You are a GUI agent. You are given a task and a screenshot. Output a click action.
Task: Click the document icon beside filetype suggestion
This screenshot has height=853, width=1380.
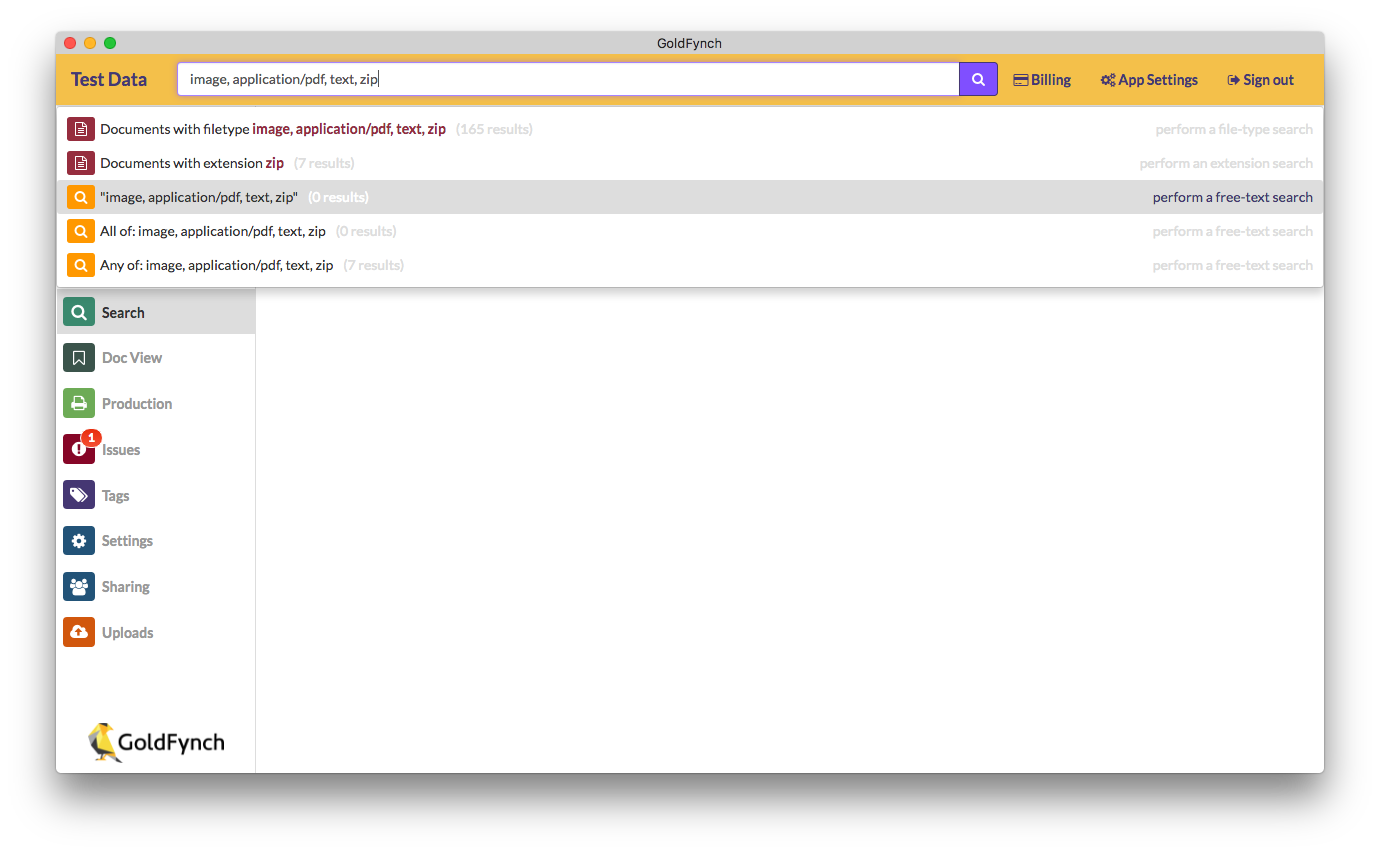(x=80, y=128)
